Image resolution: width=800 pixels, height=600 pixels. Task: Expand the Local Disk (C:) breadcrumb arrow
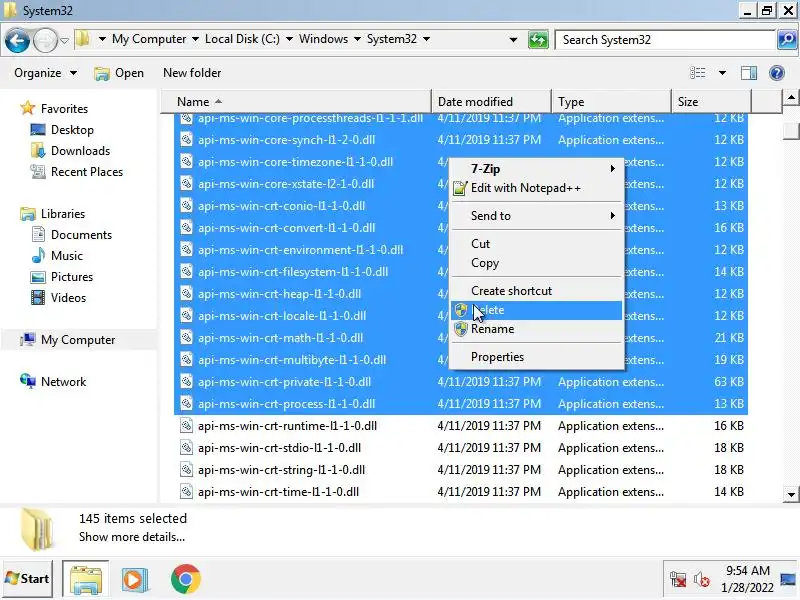[289, 39]
